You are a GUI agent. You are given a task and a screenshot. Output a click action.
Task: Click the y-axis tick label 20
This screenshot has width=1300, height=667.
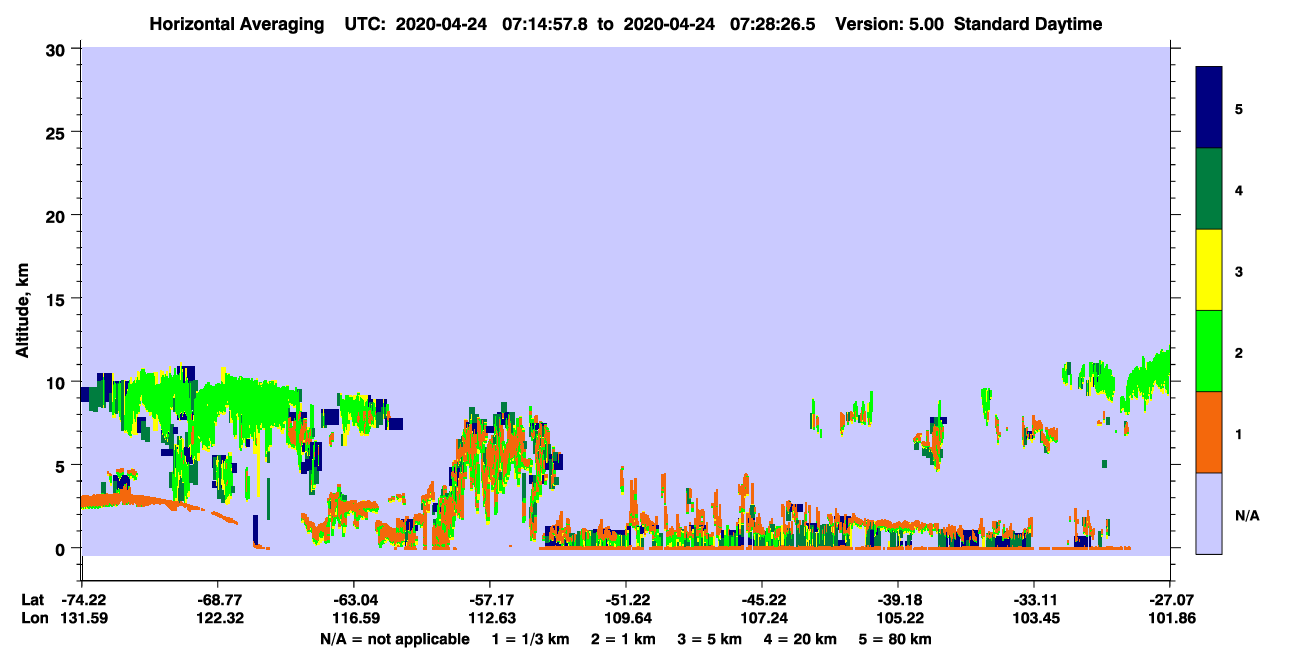[x=58, y=215]
